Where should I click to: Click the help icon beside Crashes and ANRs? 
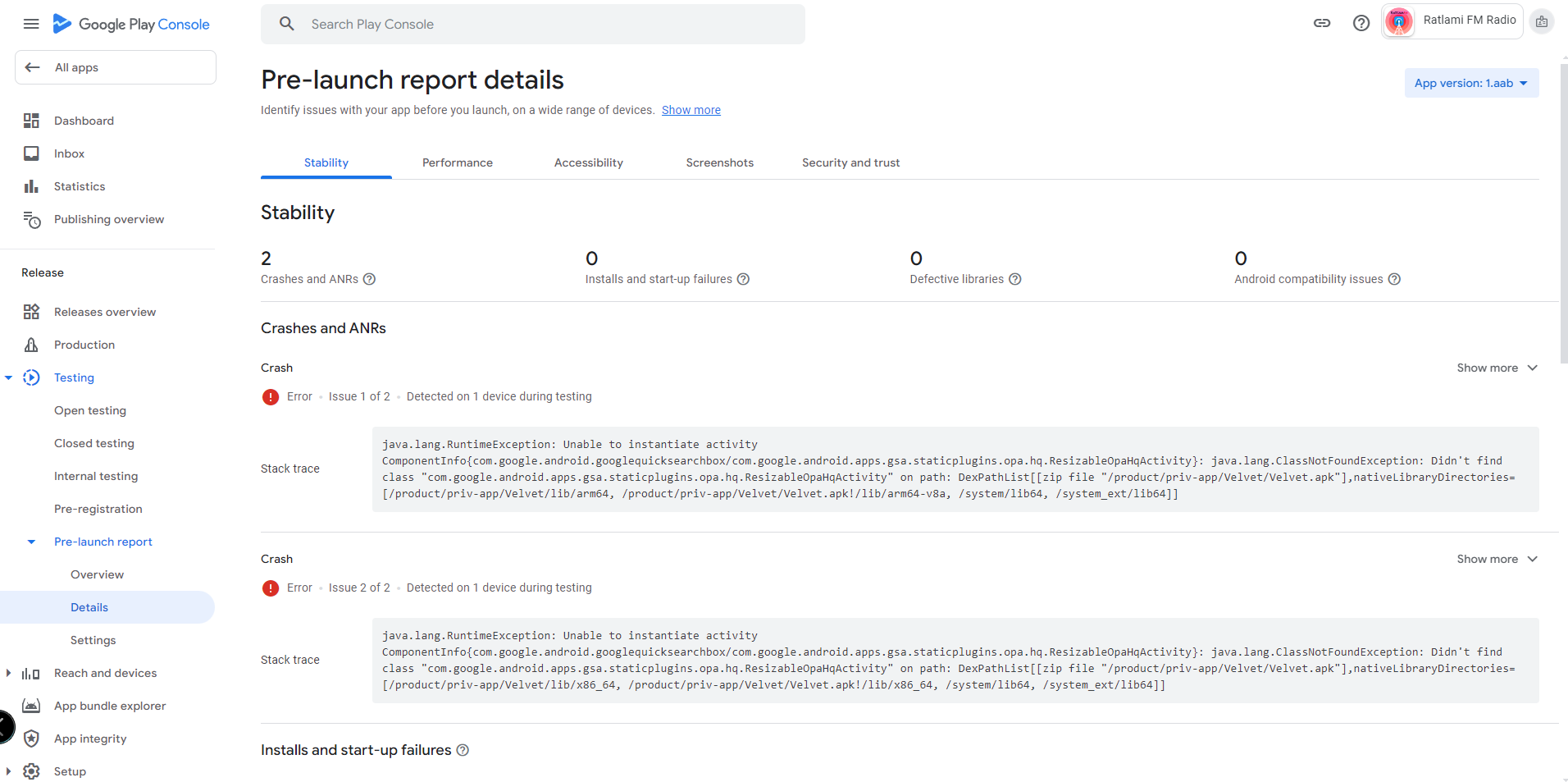pyautogui.click(x=369, y=279)
